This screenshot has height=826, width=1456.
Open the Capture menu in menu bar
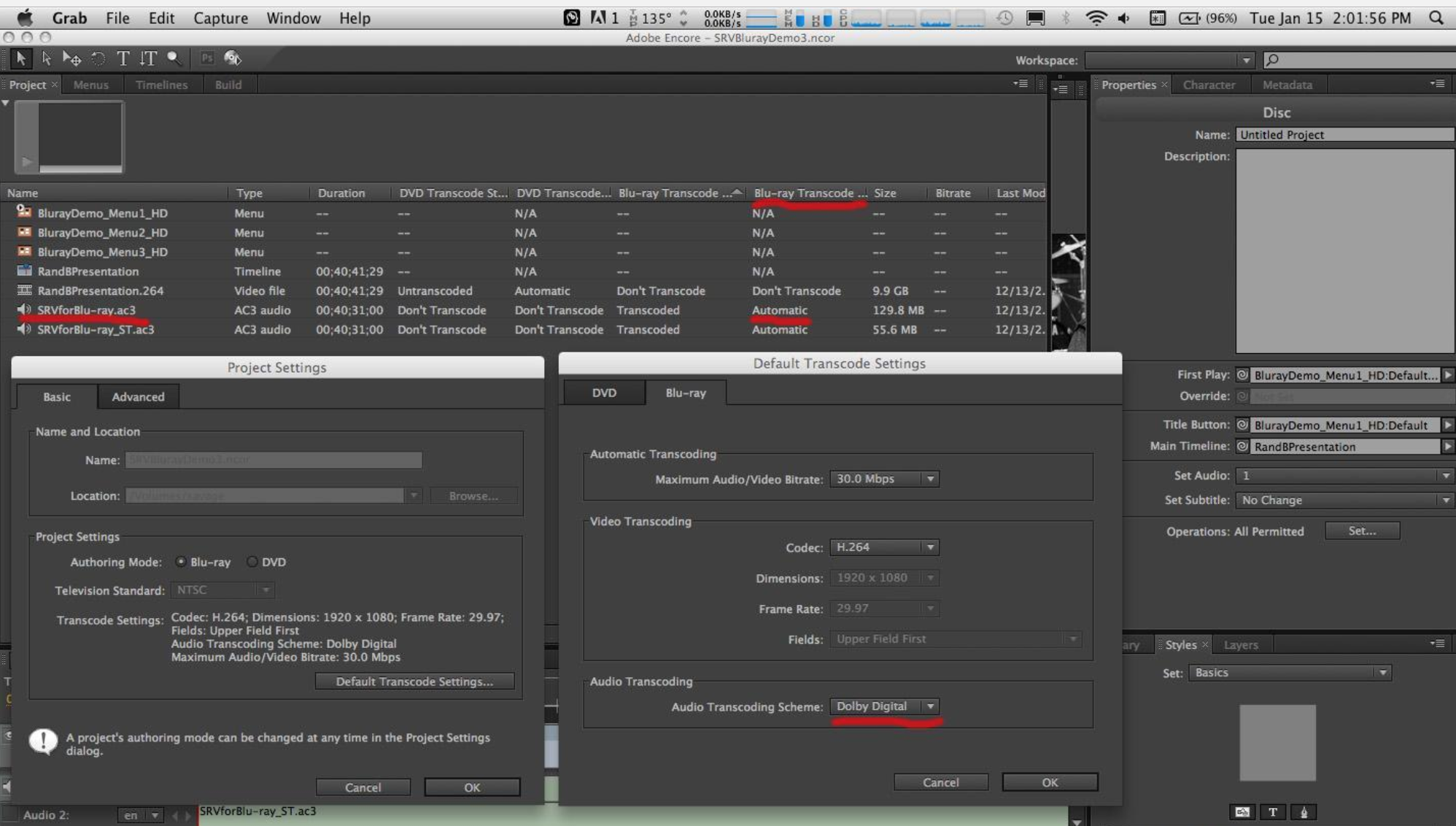[x=220, y=18]
